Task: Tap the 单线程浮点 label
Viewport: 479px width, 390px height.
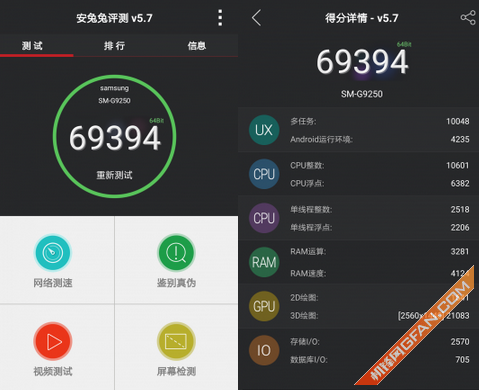Action: click(311, 227)
